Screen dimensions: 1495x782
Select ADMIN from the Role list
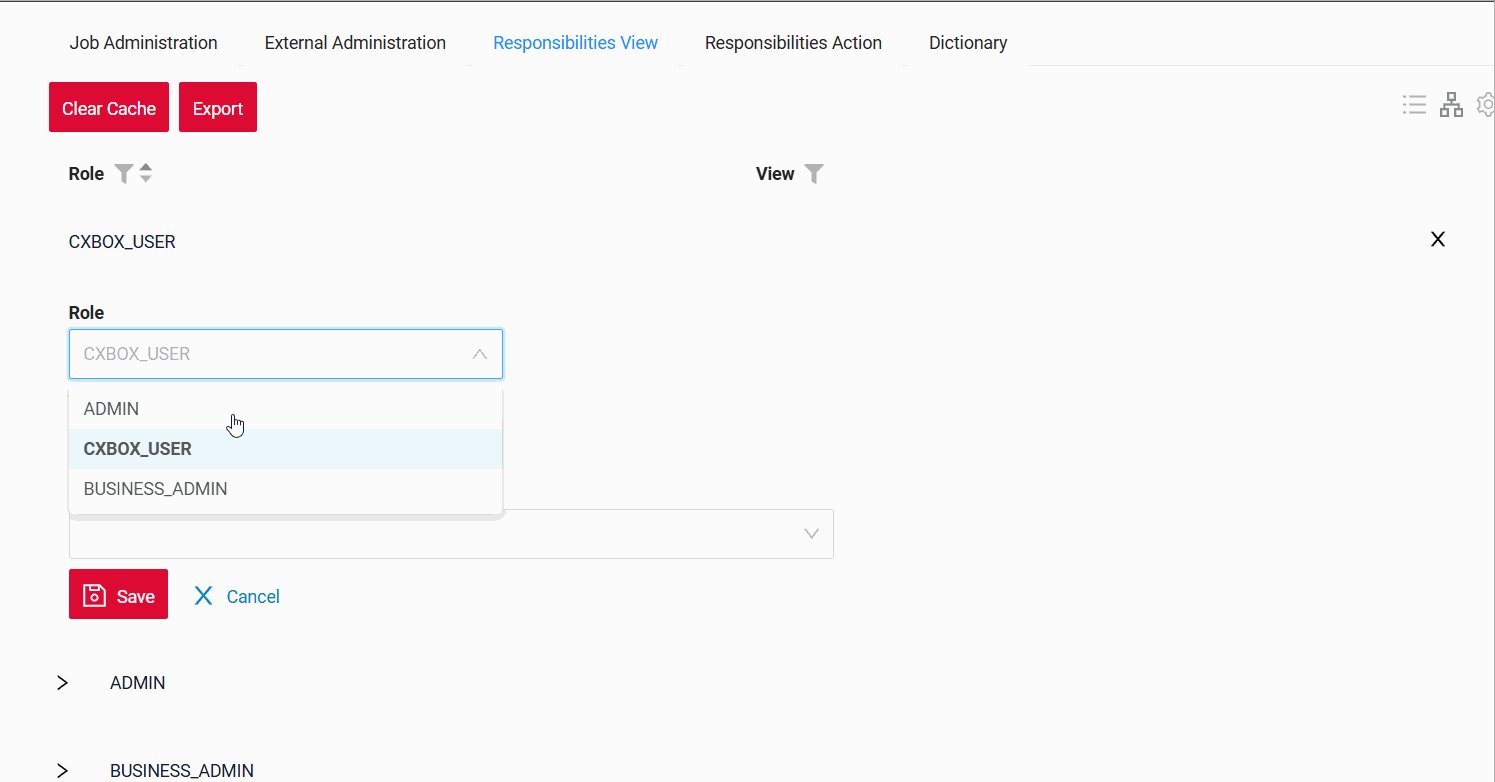(x=112, y=409)
